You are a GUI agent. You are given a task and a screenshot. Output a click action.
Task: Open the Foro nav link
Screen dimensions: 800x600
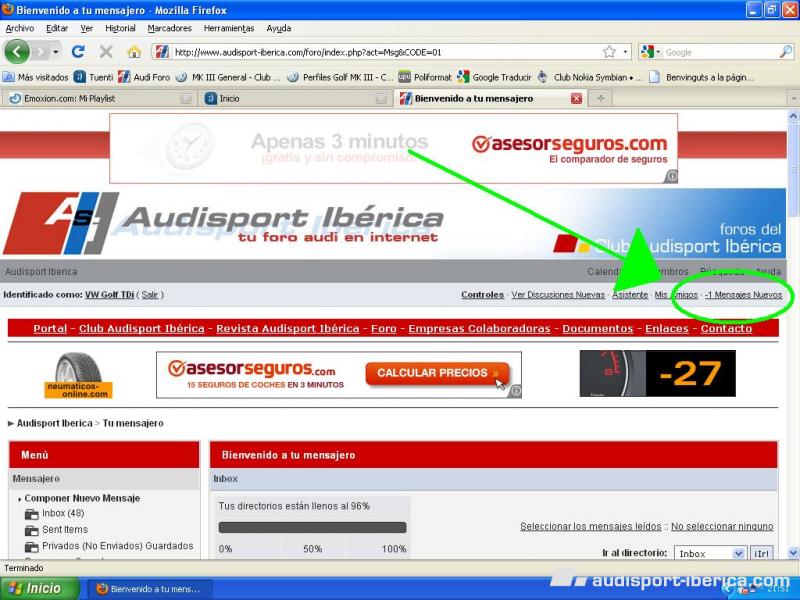[x=384, y=329]
